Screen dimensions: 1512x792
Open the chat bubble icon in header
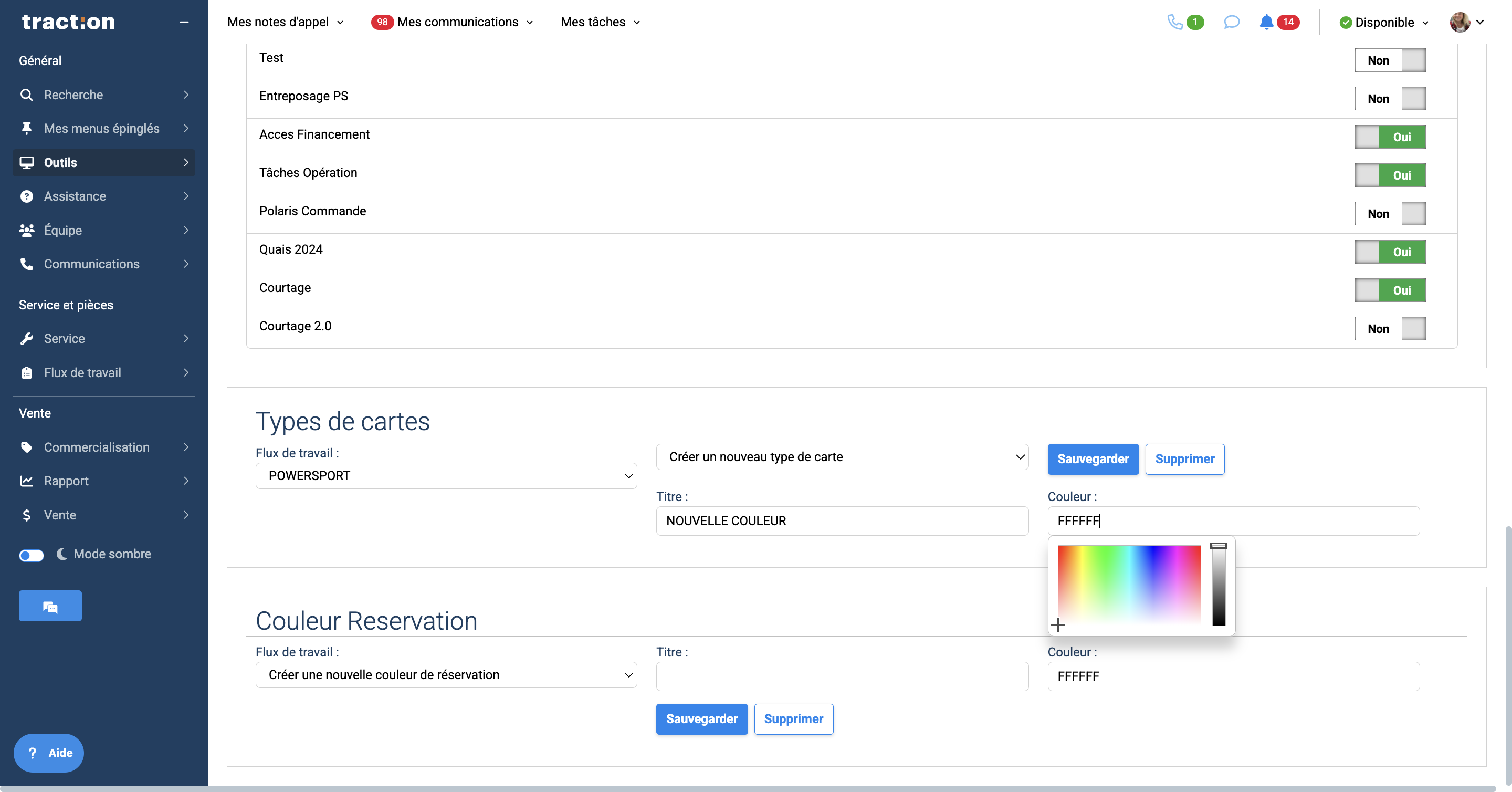[1232, 22]
